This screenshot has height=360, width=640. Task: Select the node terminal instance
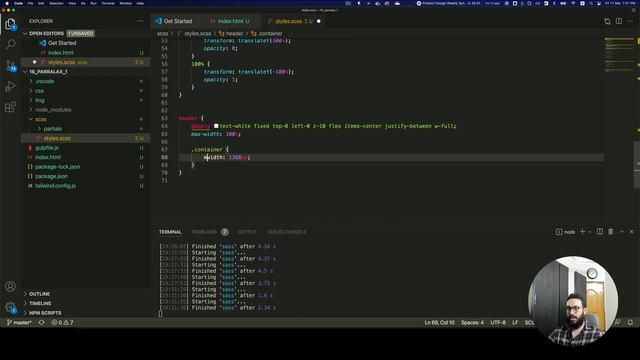coord(565,232)
